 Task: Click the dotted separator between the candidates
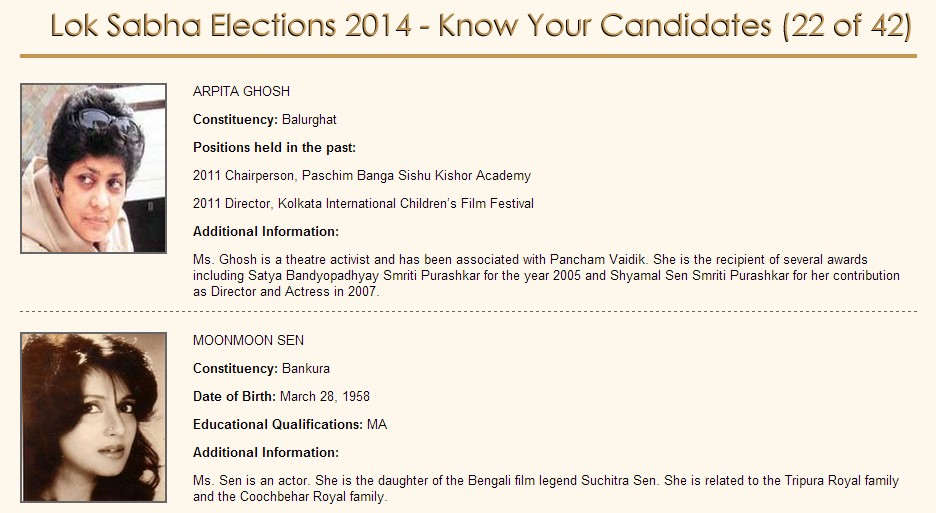point(468,312)
